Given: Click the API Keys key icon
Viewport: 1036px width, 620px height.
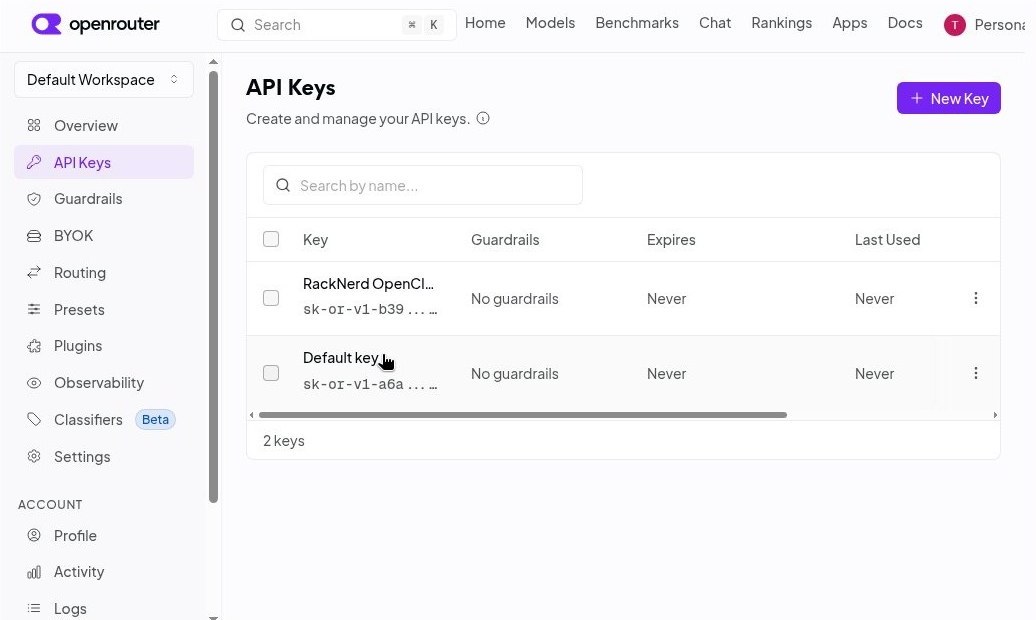Looking at the screenshot, I should pos(34,162).
